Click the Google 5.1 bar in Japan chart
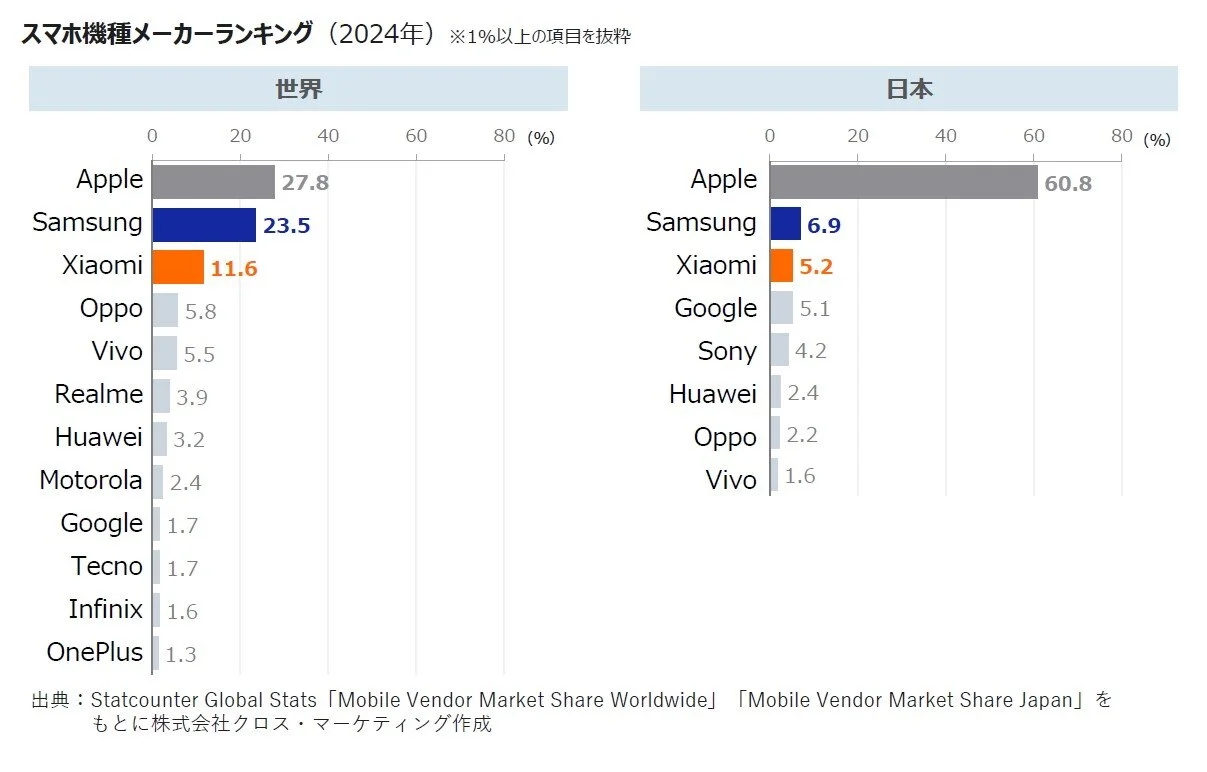The image size is (1207, 772). pyautogui.click(x=781, y=307)
